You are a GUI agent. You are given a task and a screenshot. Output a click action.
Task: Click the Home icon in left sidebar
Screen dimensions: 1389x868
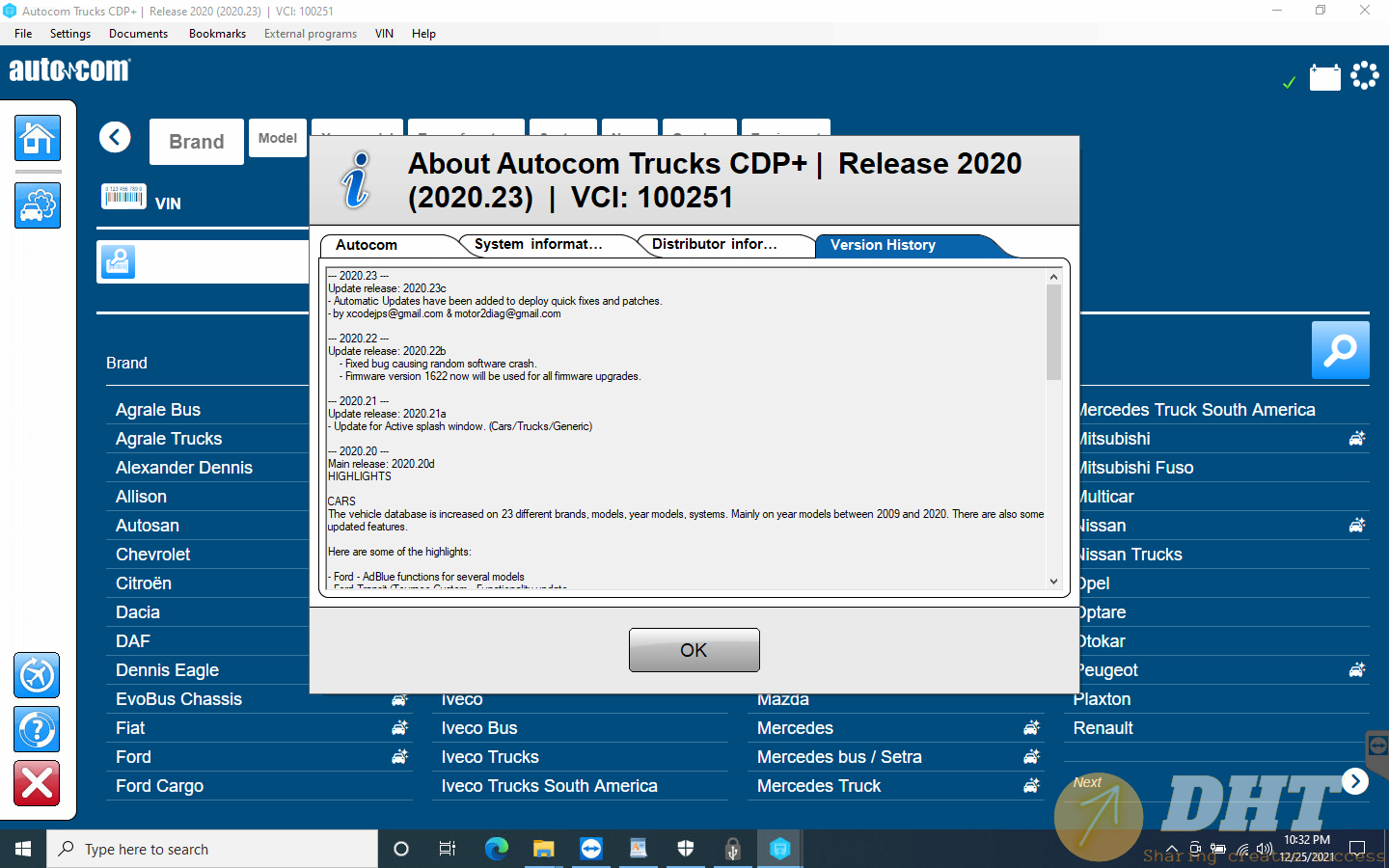point(38,138)
